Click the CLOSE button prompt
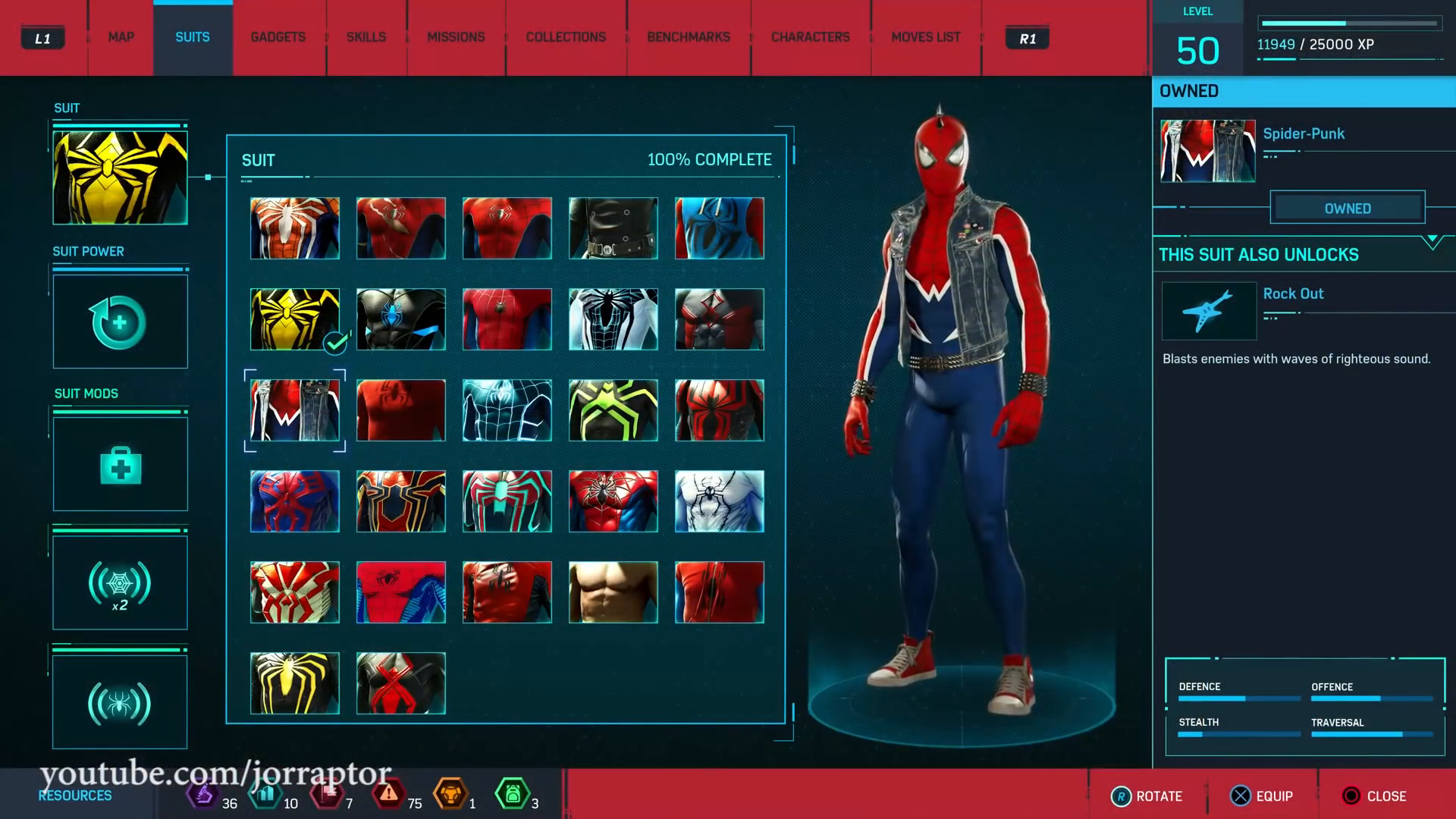1456x819 pixels. [1374, 796]
